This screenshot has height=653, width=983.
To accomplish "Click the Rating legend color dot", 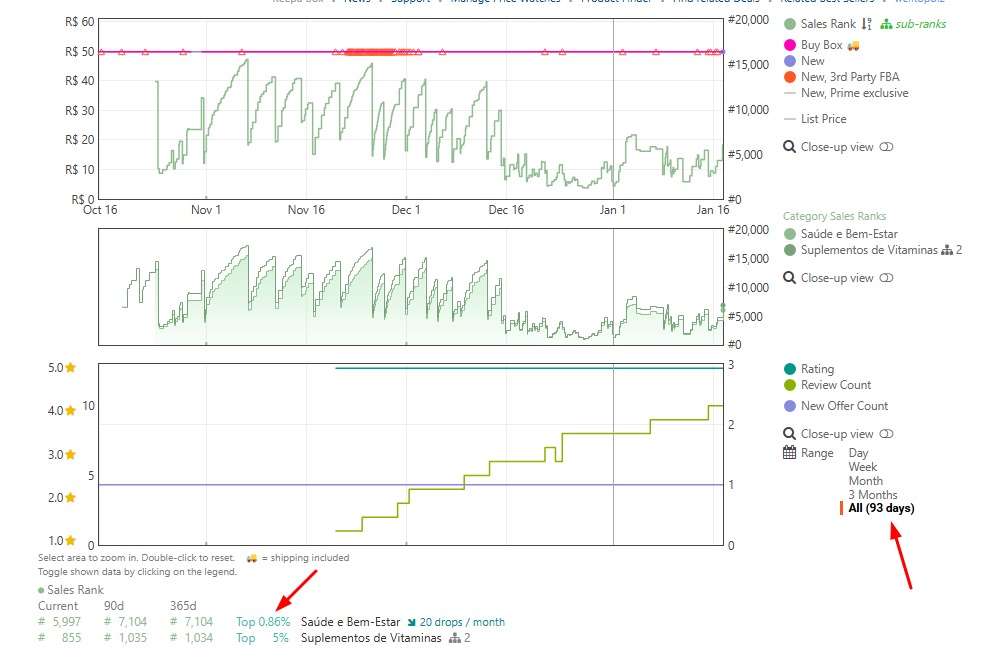I will (x=790, y=369).
